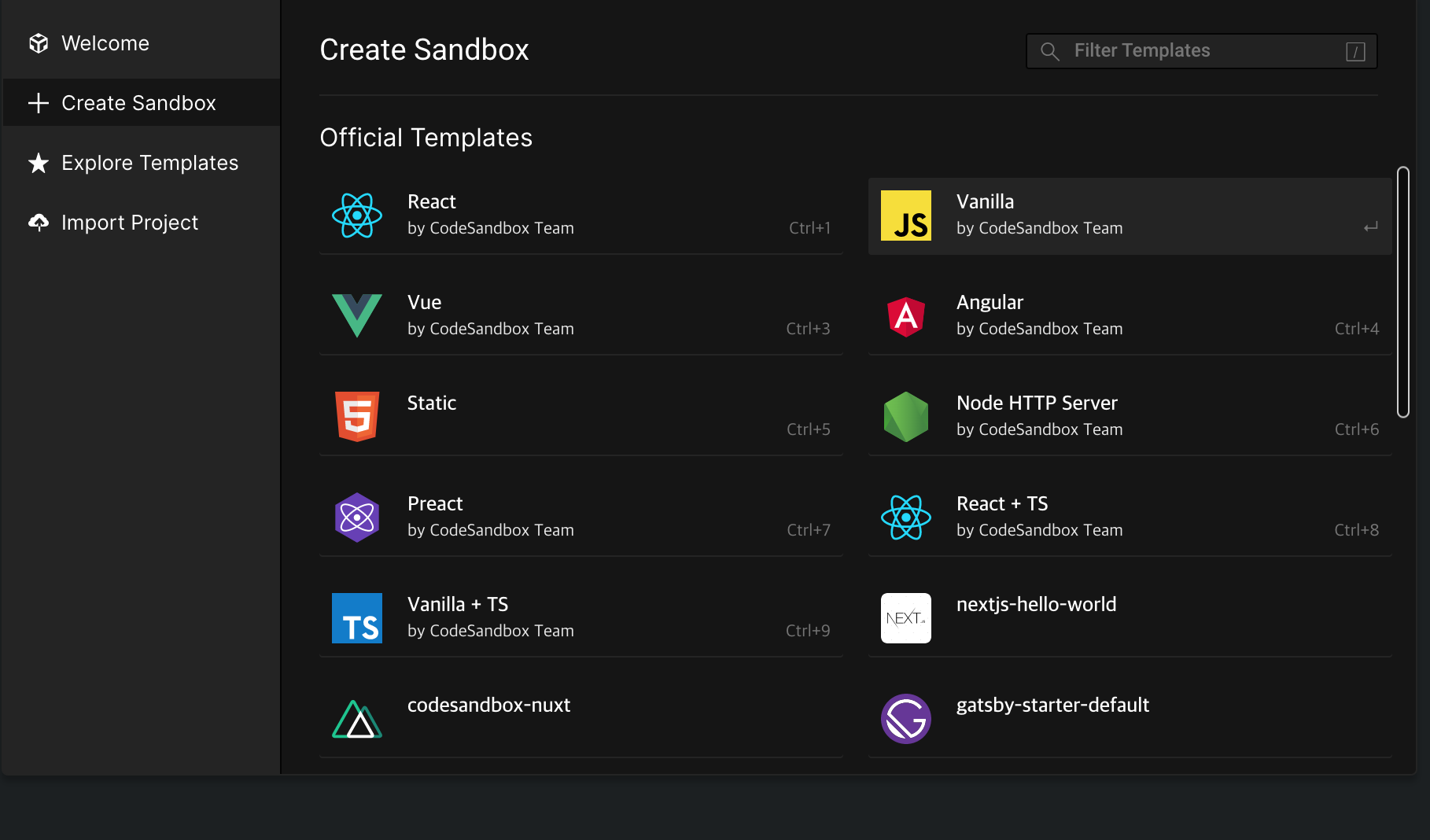Click the Ctrl+5 shortcut label
This screenshot has width=1430, height=840.
pos(809,429)
